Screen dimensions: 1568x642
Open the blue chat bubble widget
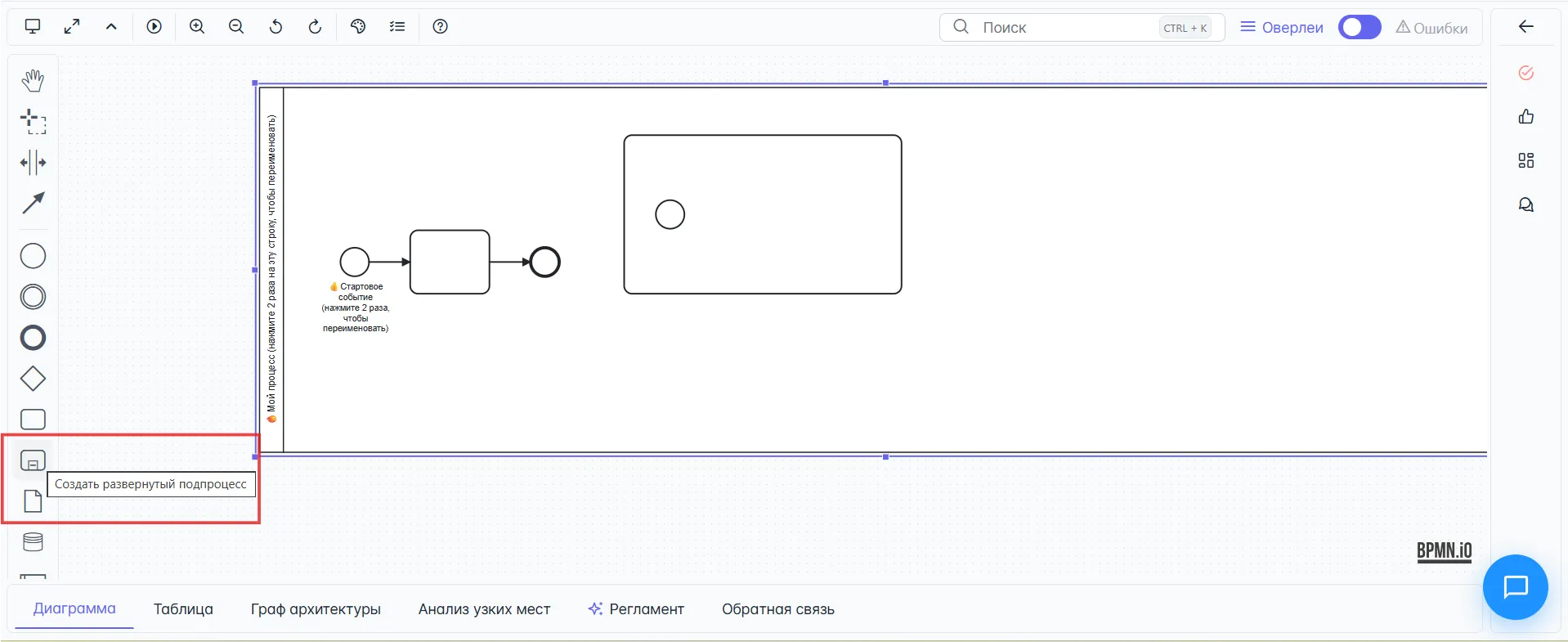[1515, 587]
